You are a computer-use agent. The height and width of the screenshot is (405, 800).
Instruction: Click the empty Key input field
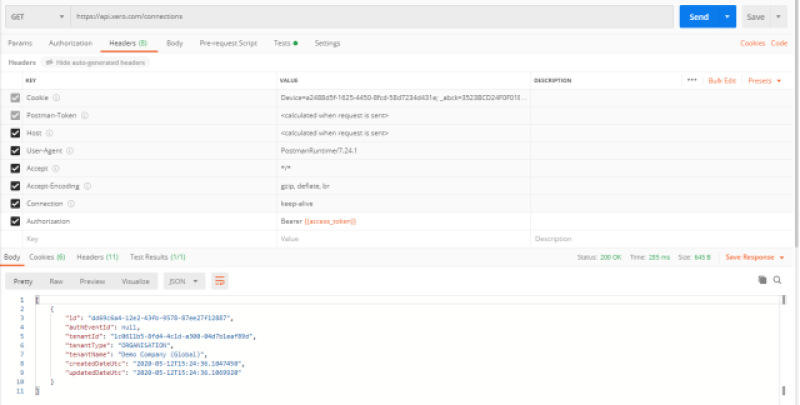pos(151,239)
